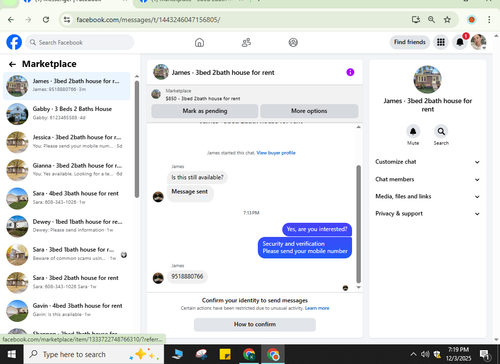
Task: Click the install app icon in address bar
Action: click(x=415, y=20)
